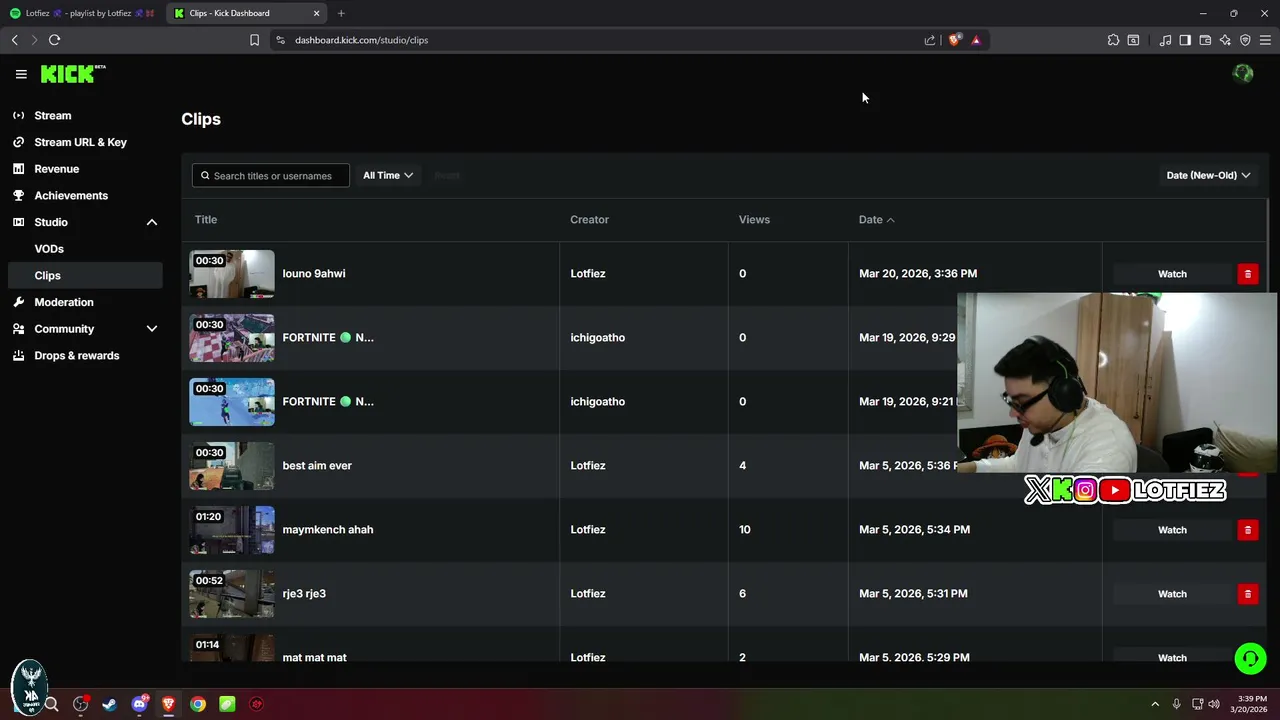
Task: Open the rje3 rje3 clip thumbnail
Action: 232,594
